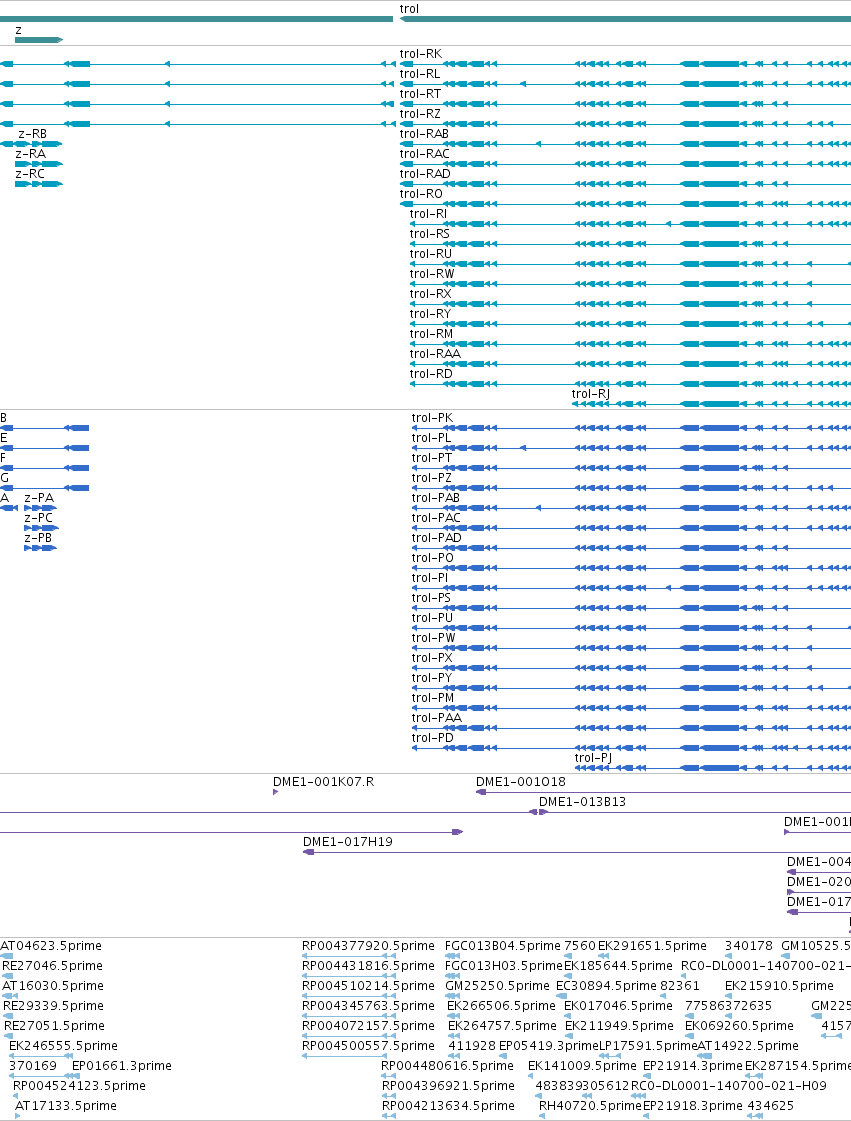Open z-PC CDS feature
The image size is (851, 1121).
(39, 518)
